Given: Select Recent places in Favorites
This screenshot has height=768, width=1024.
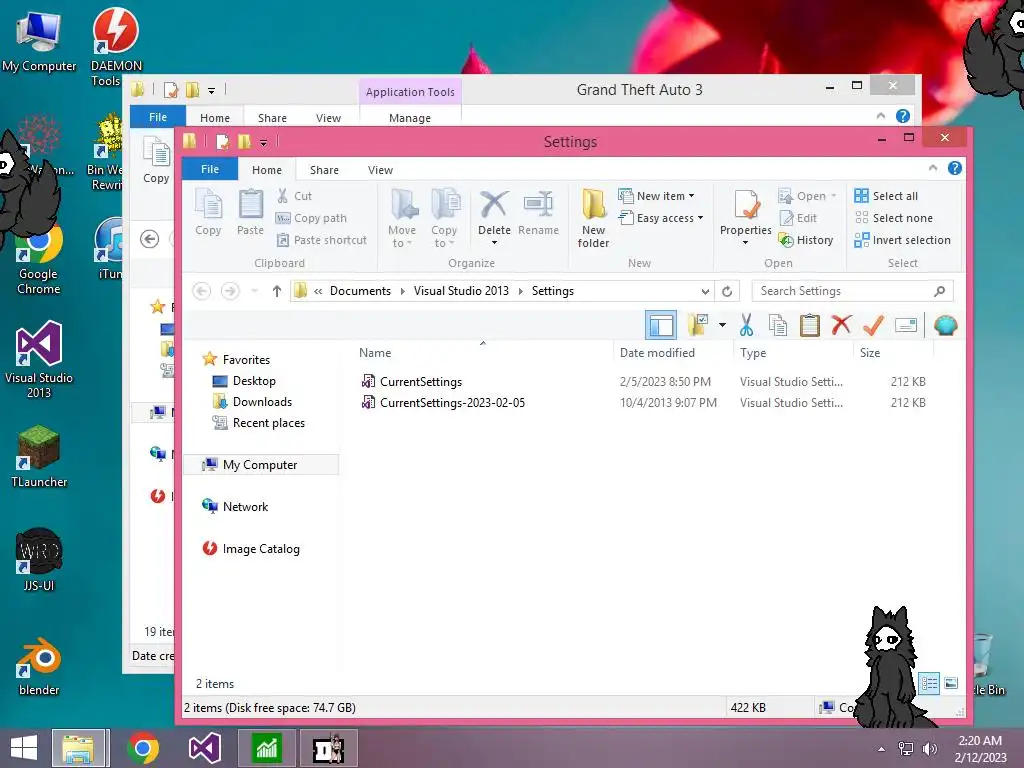Looking at the screenshot, I should point(259,423).
